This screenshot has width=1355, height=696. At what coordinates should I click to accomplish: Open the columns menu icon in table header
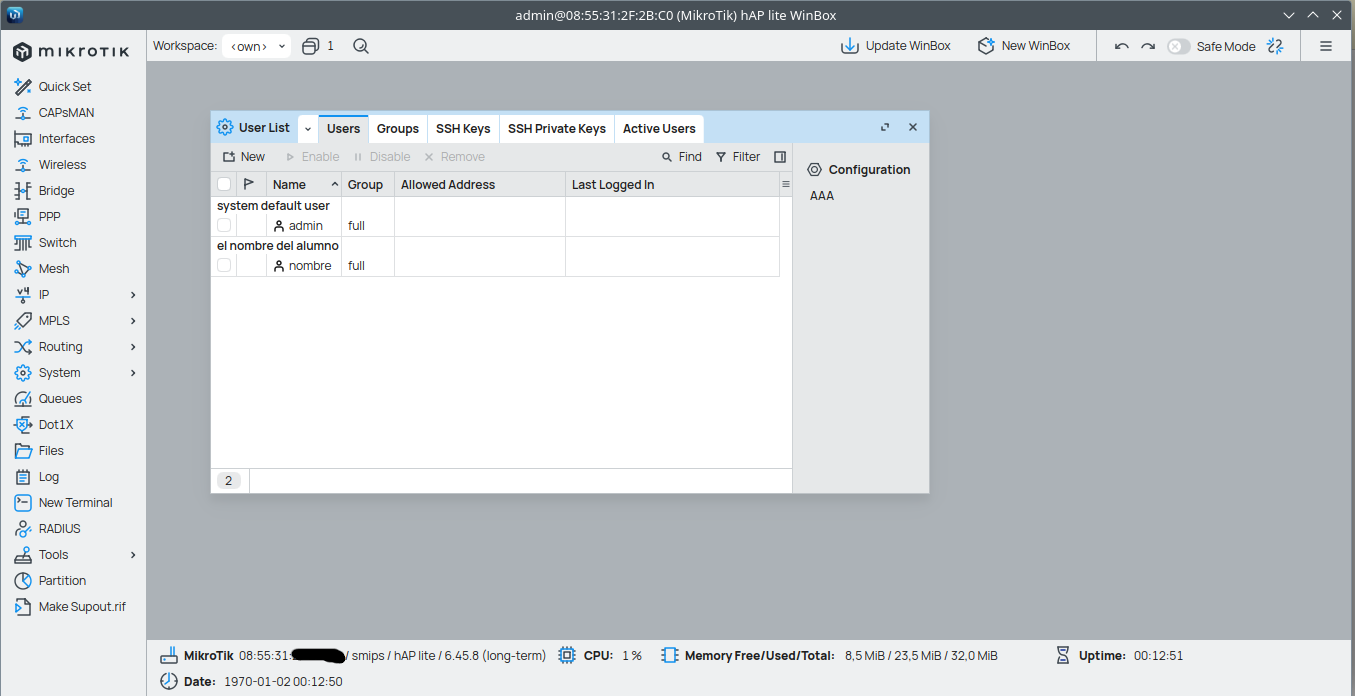pos(785,185)
